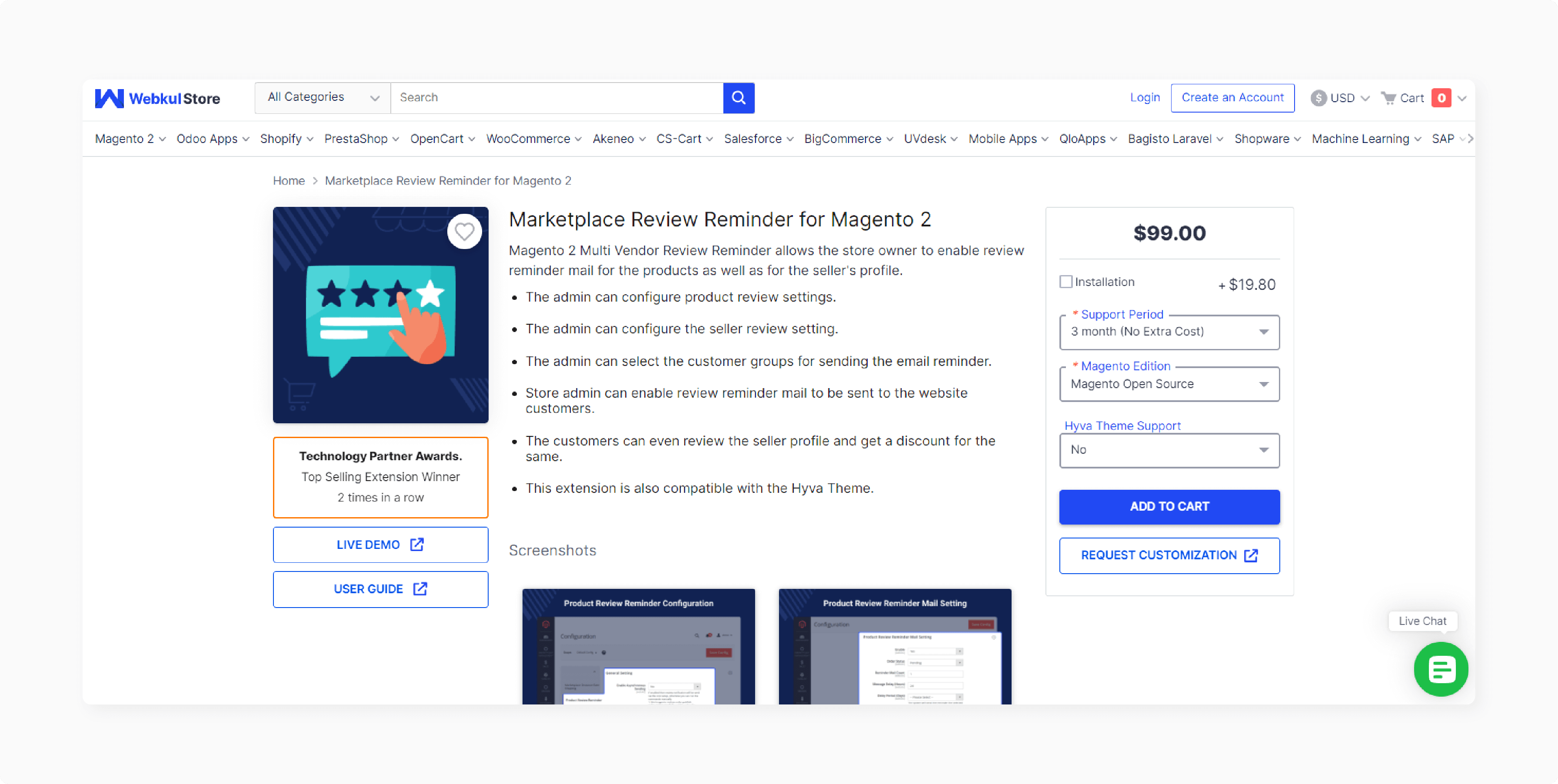Click the shopping cart icon
This screenshot has height=784, width=1558.
click(x=1388, y=98)
